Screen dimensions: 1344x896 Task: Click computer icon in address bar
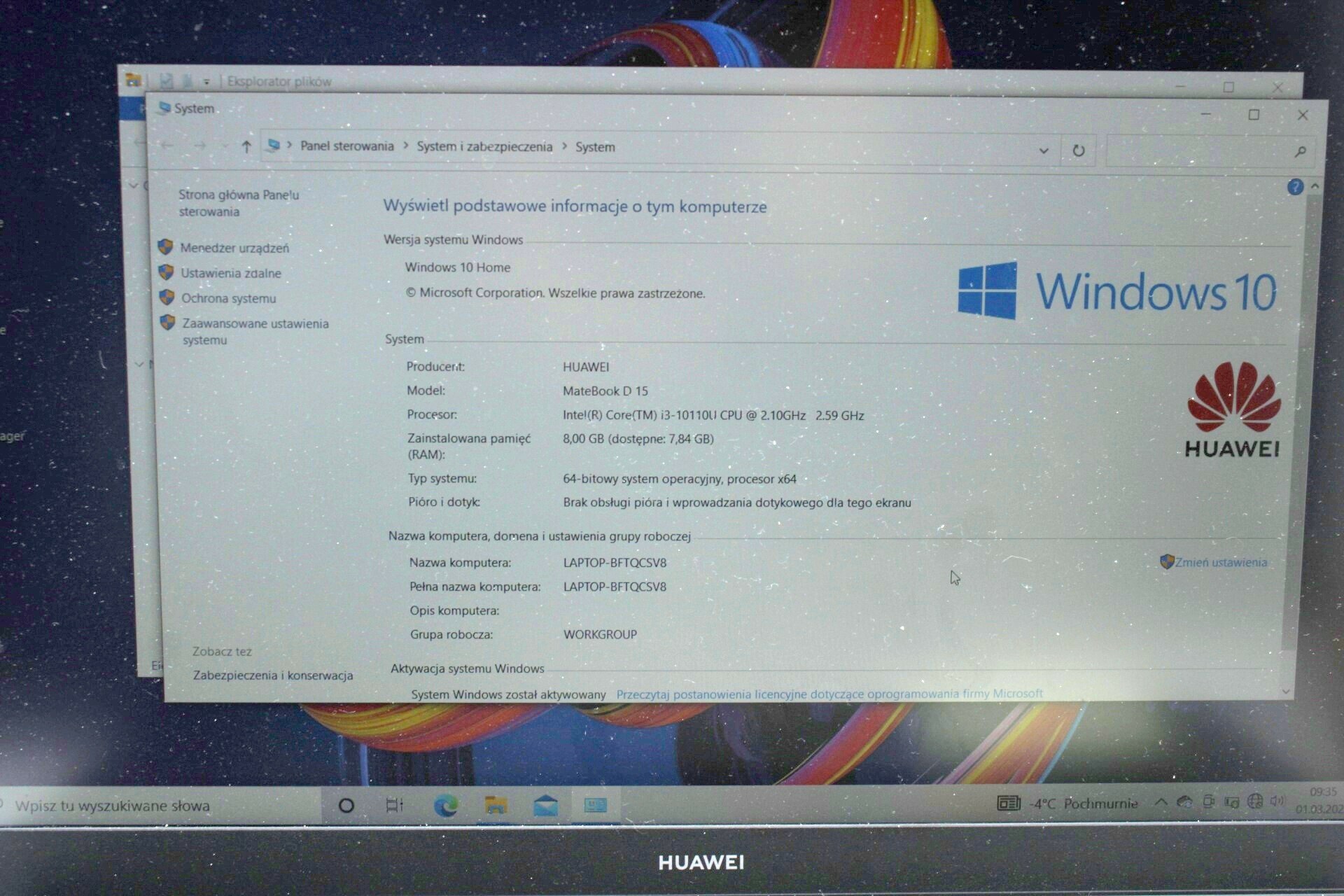tap(274, 146)
